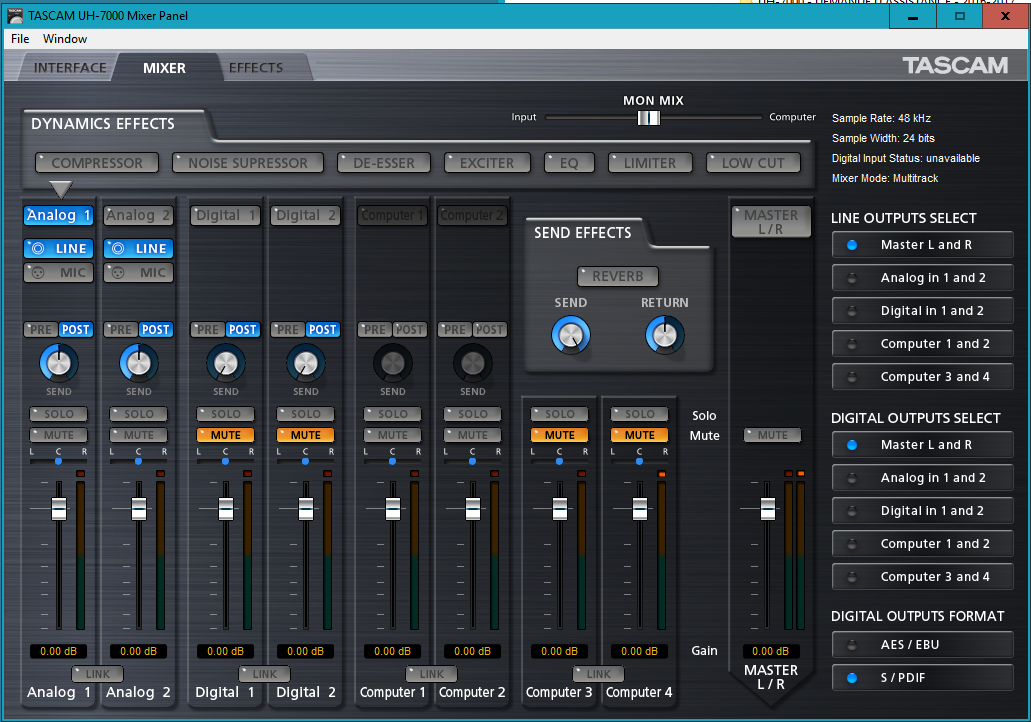The width and height of the screenshot is (1031, 722).
Task: Click the Digital 1 send knob
Action: pyautogui.click(x=226, y=363)
